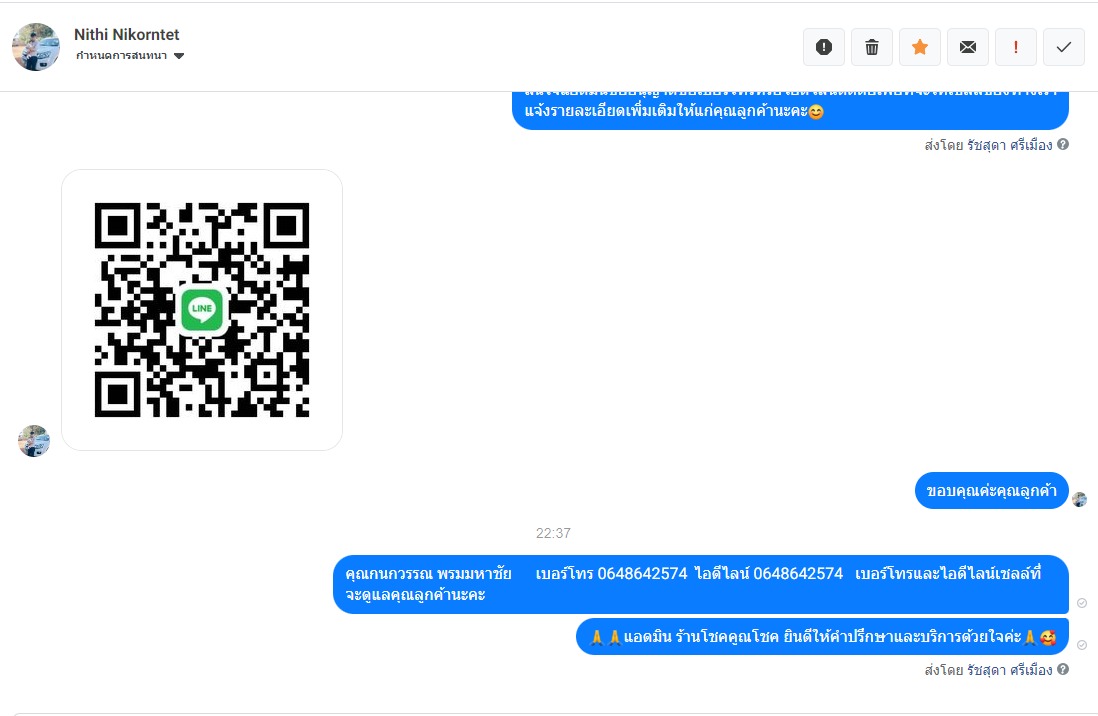Viewport: 1098px width, 716px height.
Task: Click delivered check beside phone number message
Action: [1082, 603]
